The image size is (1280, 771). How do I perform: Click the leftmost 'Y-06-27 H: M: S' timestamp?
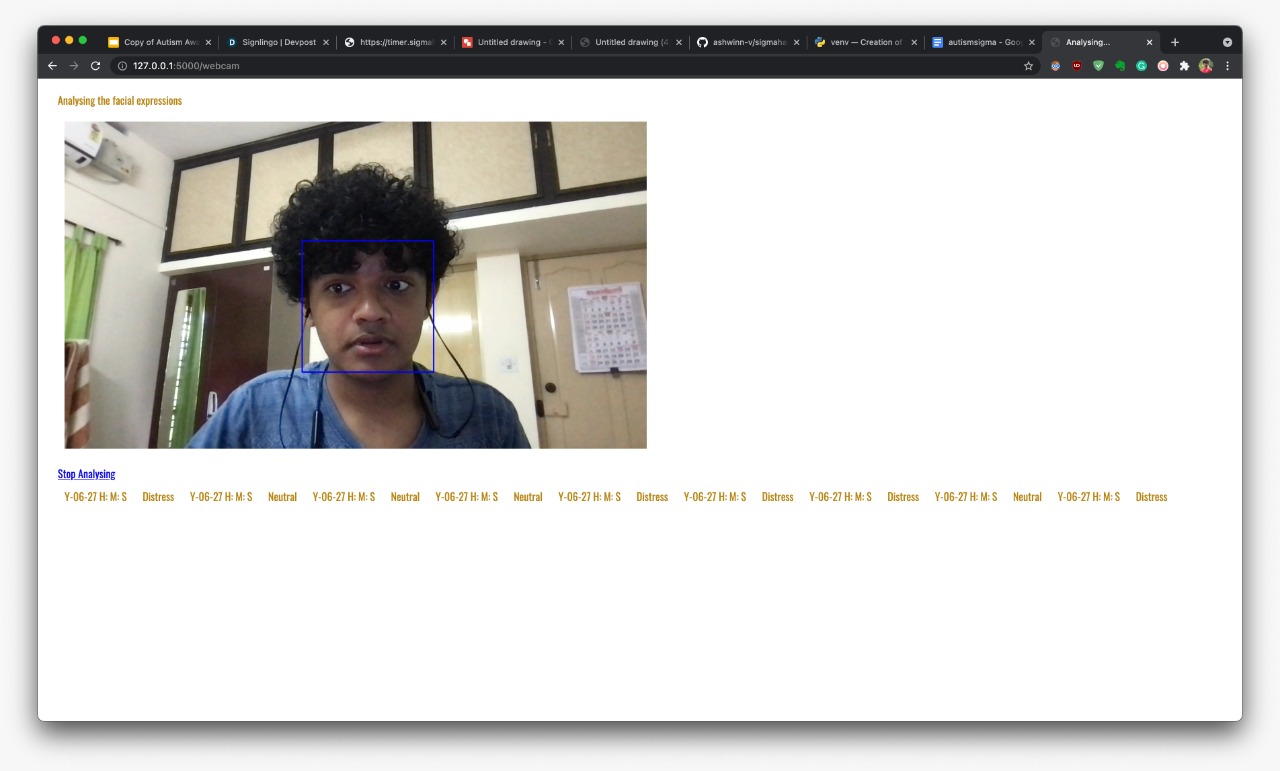coord(95,497)
